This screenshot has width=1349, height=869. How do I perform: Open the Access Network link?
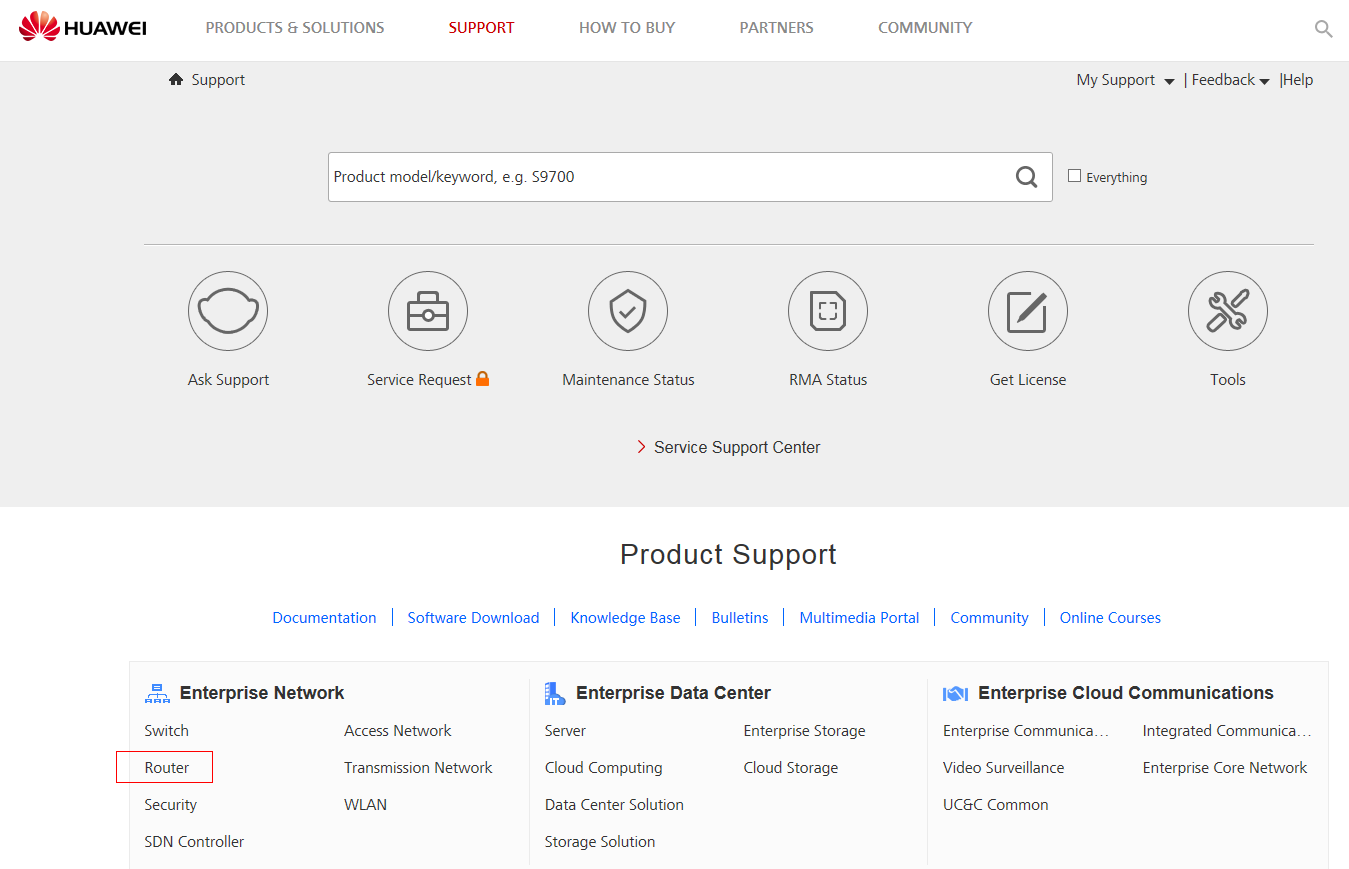click(x=398, y=731)
